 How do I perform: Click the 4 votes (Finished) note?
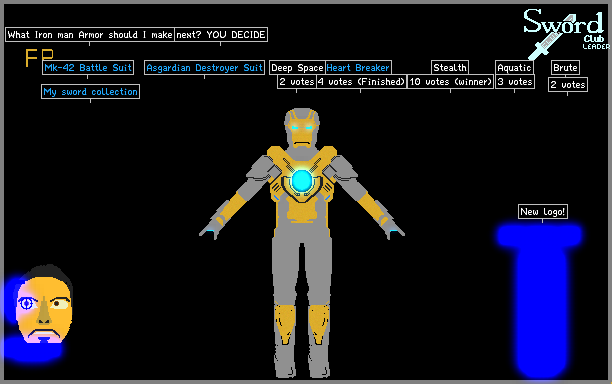pos(361,82)
